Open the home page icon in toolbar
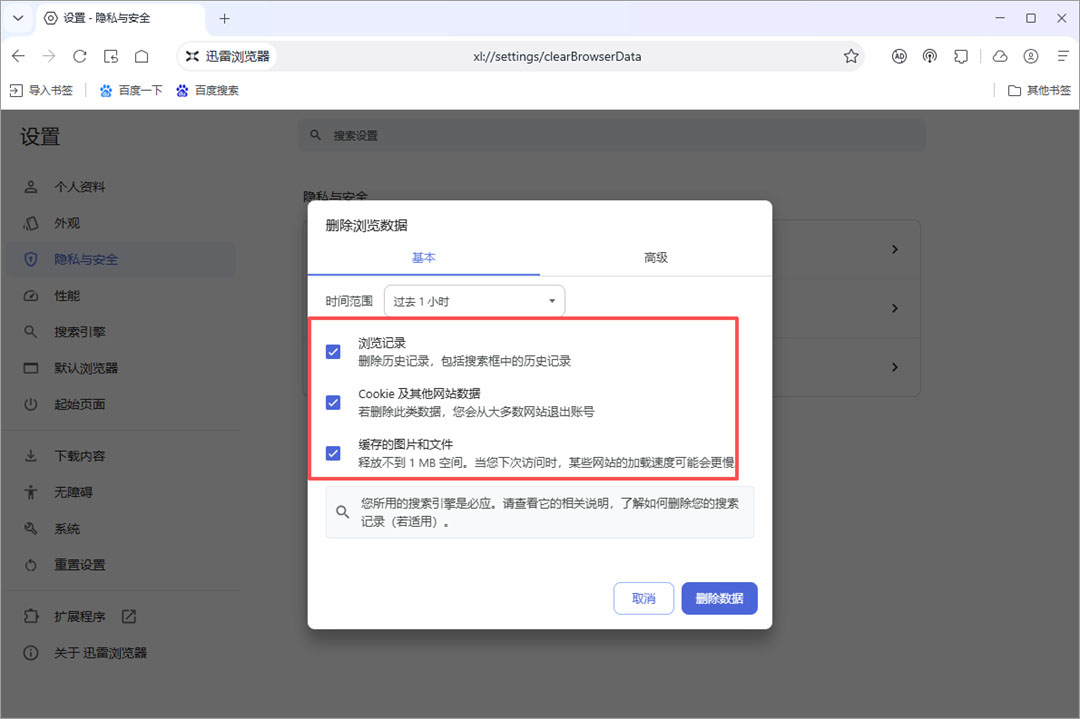 click(x=141, y=56)
